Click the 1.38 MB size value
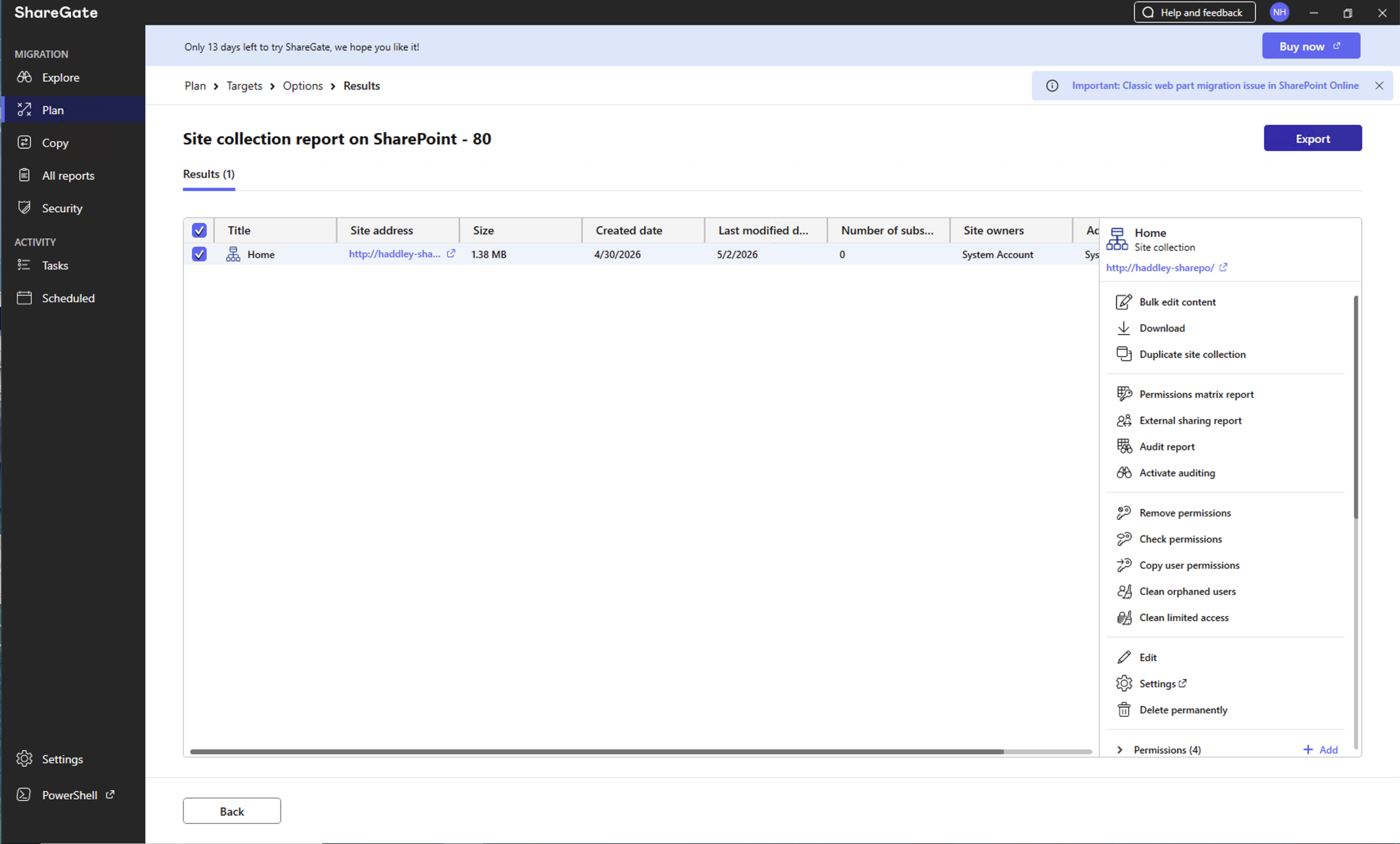 (489, 254)
